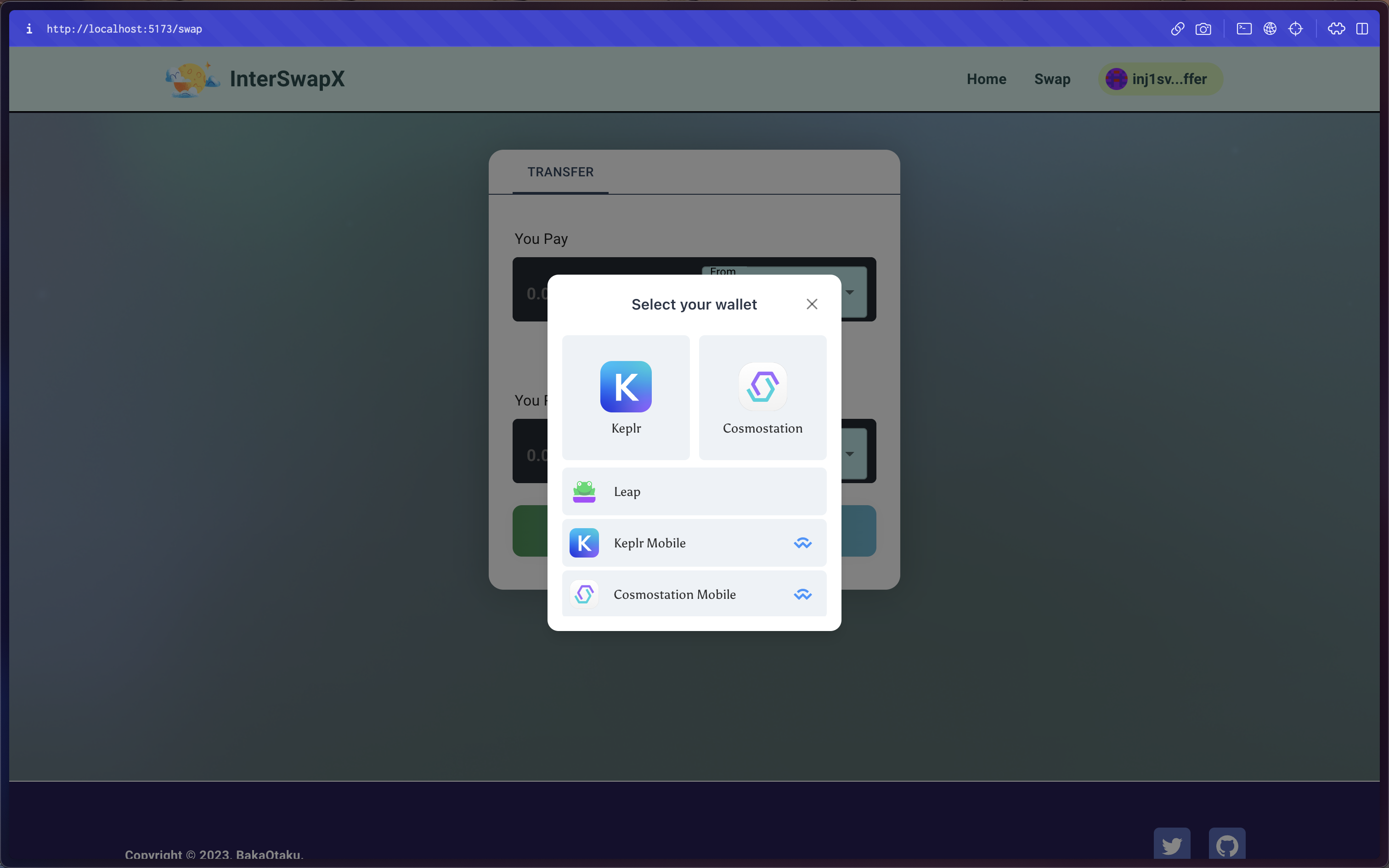The image size is (1389, 868).
Task: Expand the receive chain dropdown arrow
Action: click(849, 454)
